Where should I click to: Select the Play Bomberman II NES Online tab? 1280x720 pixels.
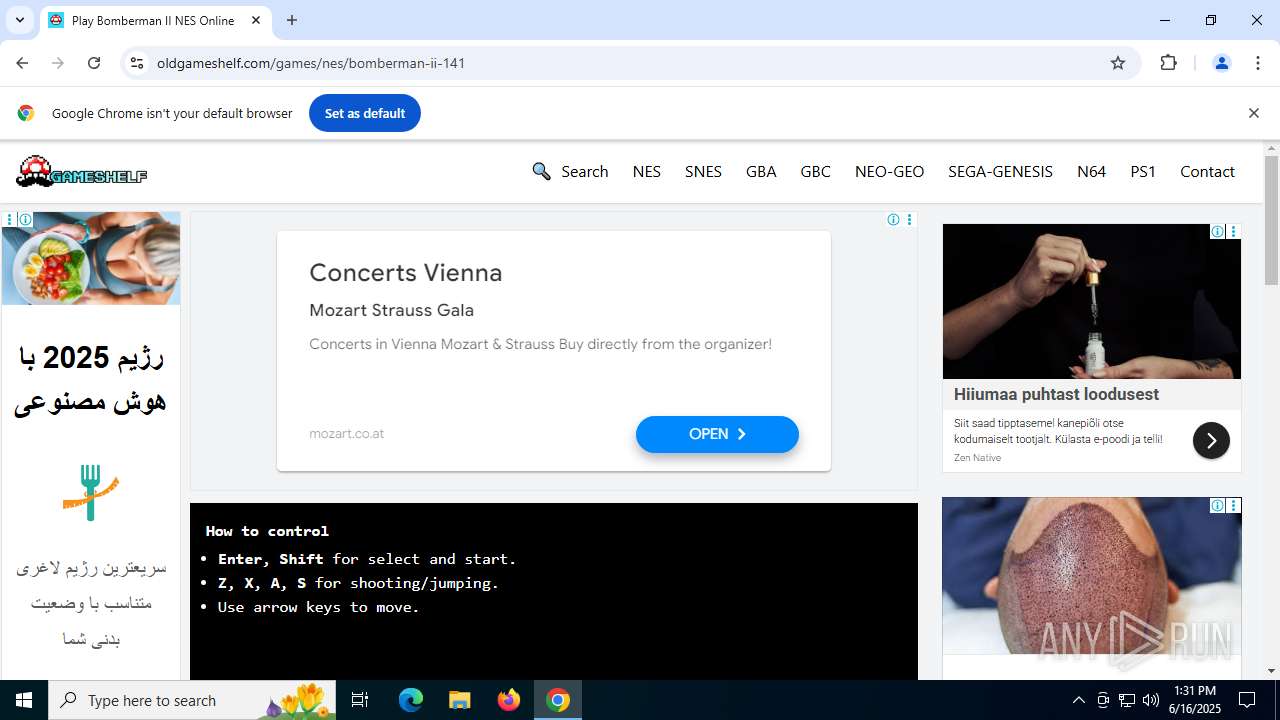coord(155,20)
